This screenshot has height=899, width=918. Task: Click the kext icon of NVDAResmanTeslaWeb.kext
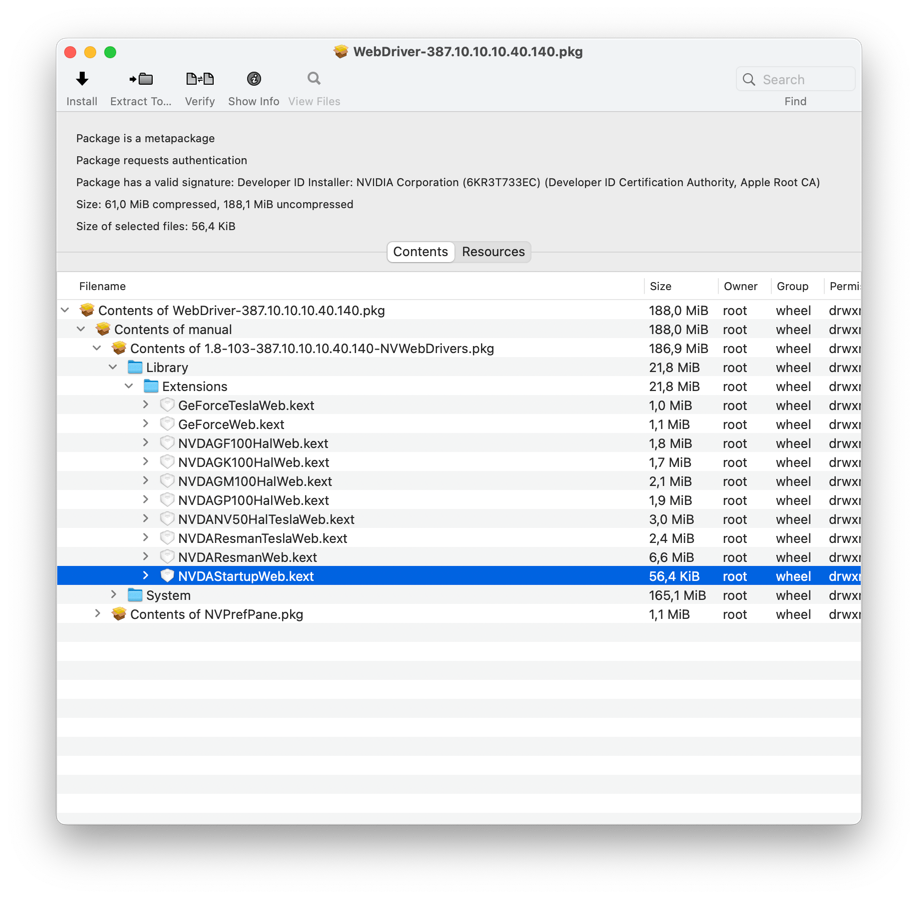click(167, 538)
